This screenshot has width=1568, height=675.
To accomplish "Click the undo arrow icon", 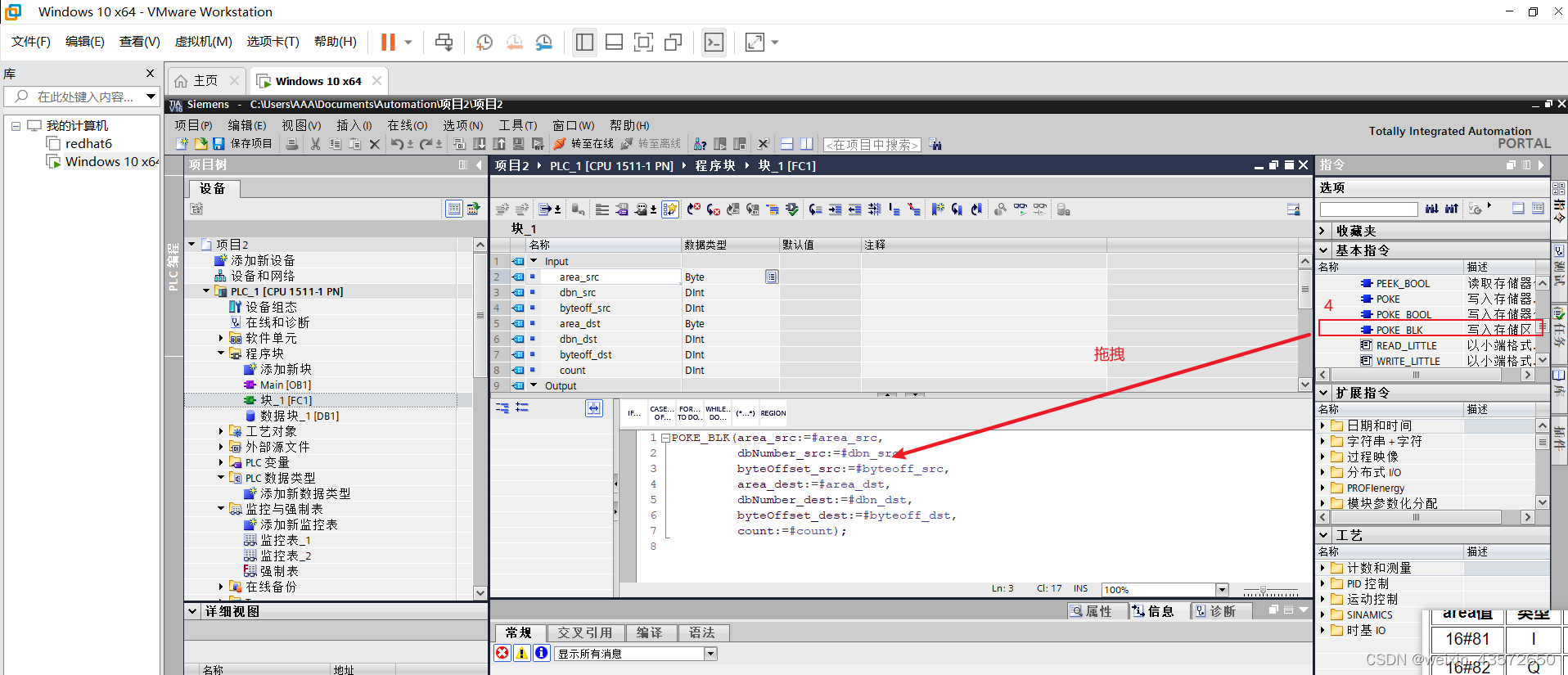I will [397, 144].
